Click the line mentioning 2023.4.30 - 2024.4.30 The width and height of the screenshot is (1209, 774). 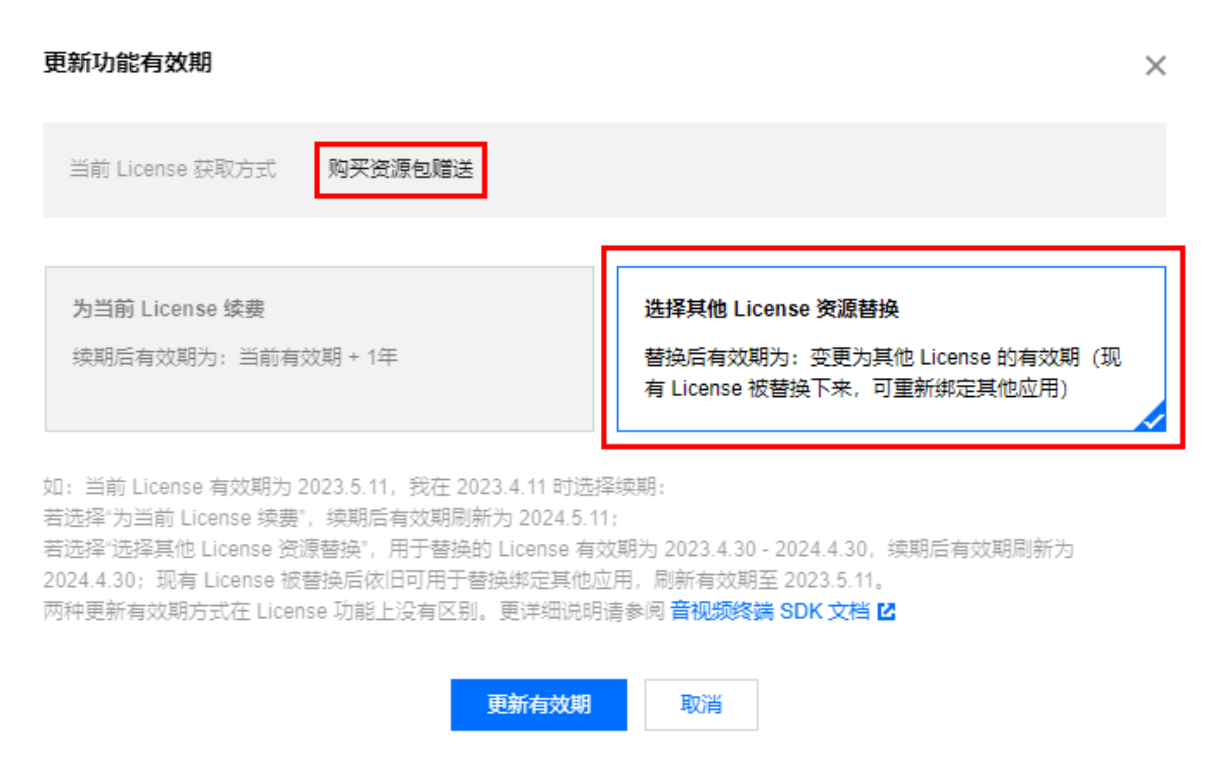(558, 549)
